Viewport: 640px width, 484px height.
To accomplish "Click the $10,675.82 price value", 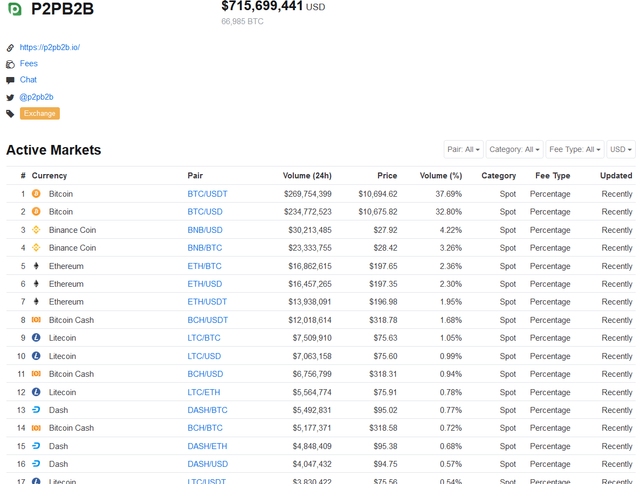I will [x=378, y=212].
